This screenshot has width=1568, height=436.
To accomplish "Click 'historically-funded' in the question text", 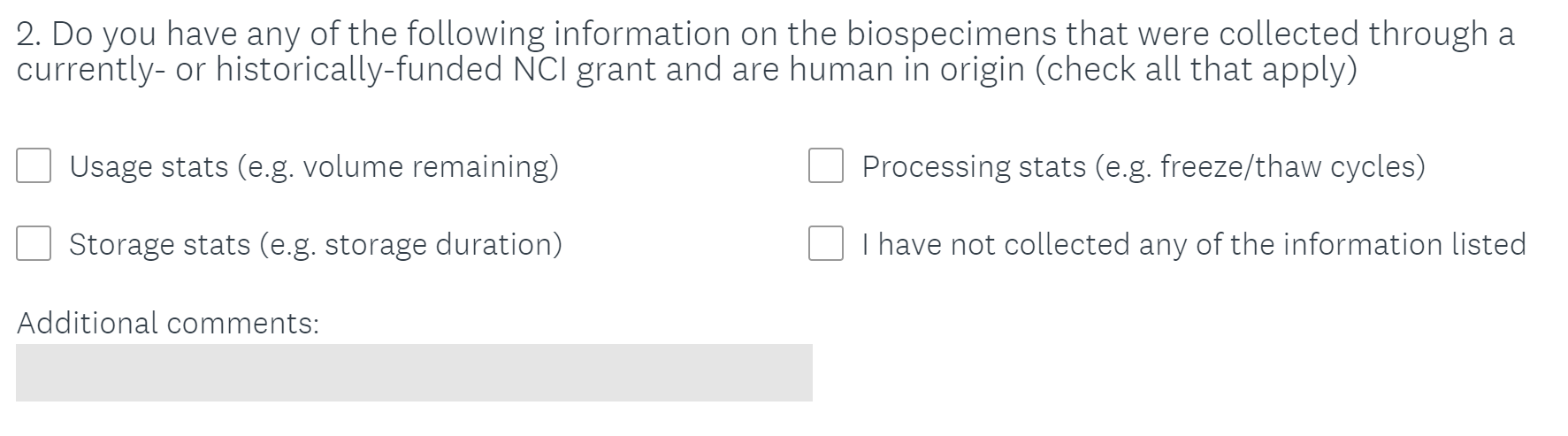I will pos(360,69).
